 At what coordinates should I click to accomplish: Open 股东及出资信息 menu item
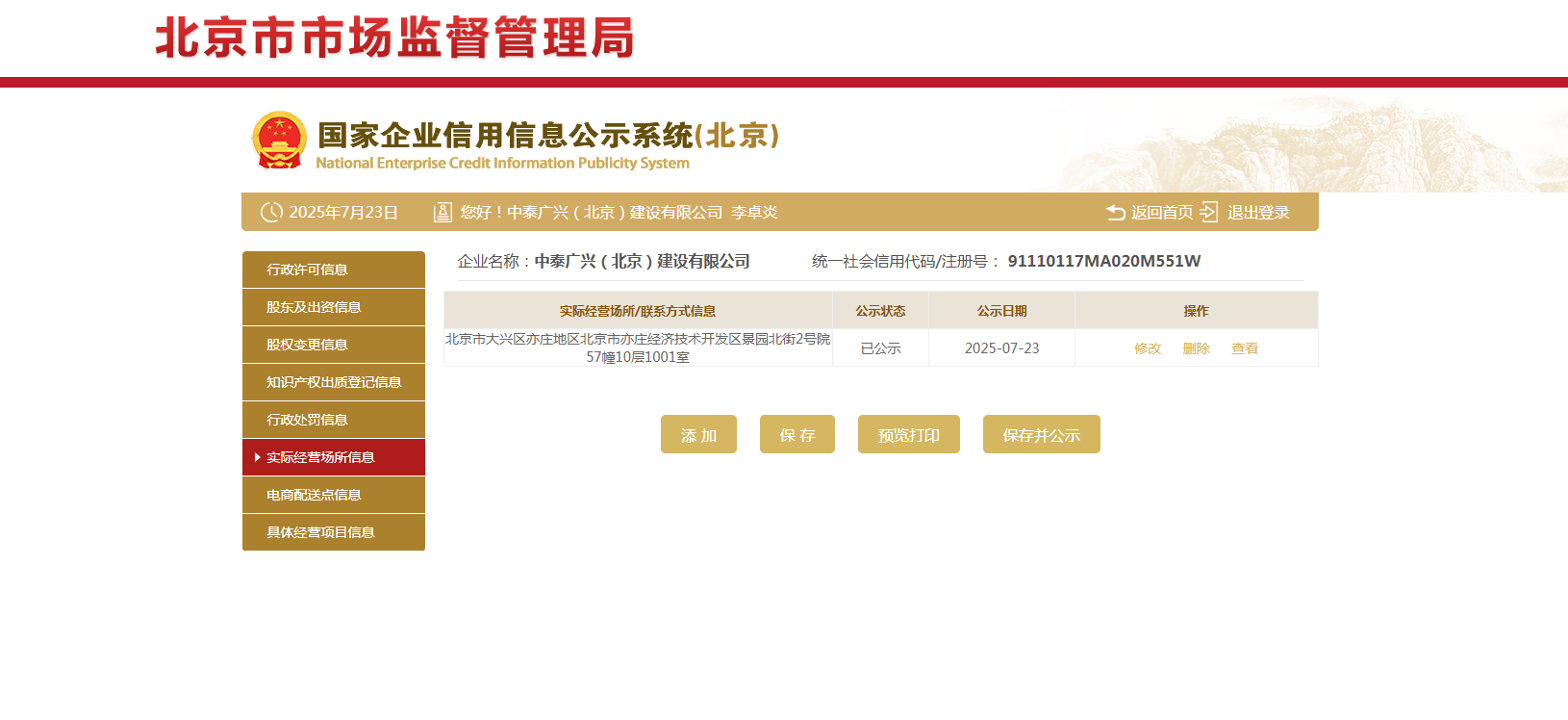334,307
